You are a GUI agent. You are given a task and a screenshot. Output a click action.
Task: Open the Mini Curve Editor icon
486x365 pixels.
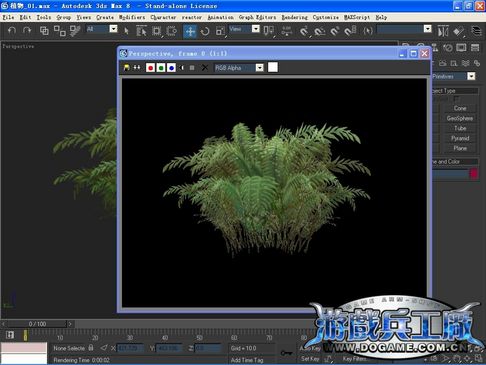click(x=10, y=334)
